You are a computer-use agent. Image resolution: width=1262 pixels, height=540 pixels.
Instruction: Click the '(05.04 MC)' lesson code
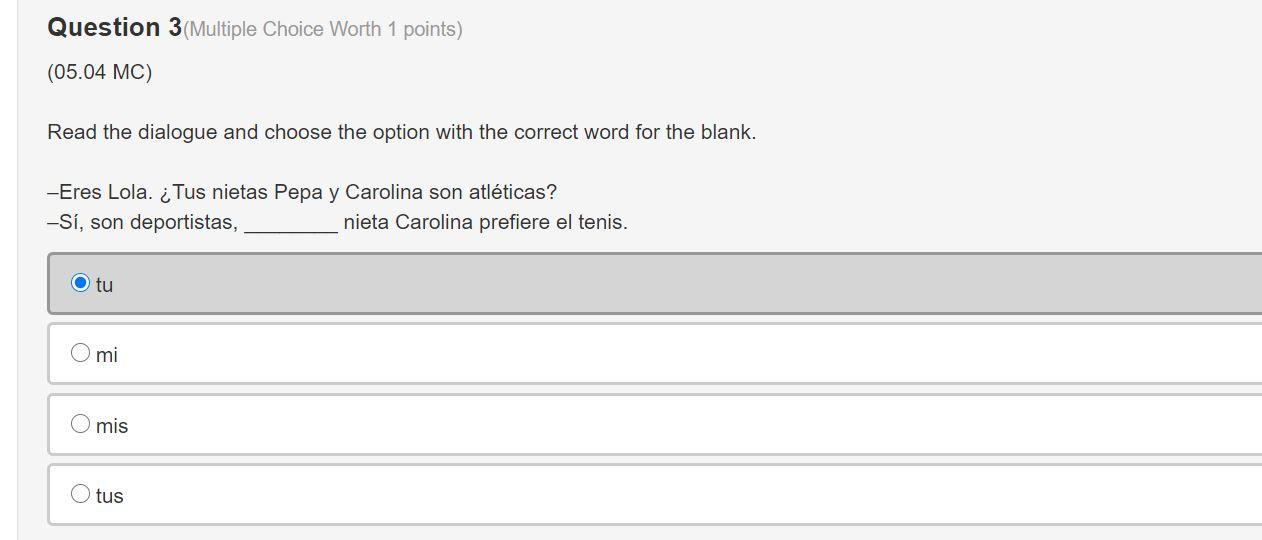click(x=99, y=72)
